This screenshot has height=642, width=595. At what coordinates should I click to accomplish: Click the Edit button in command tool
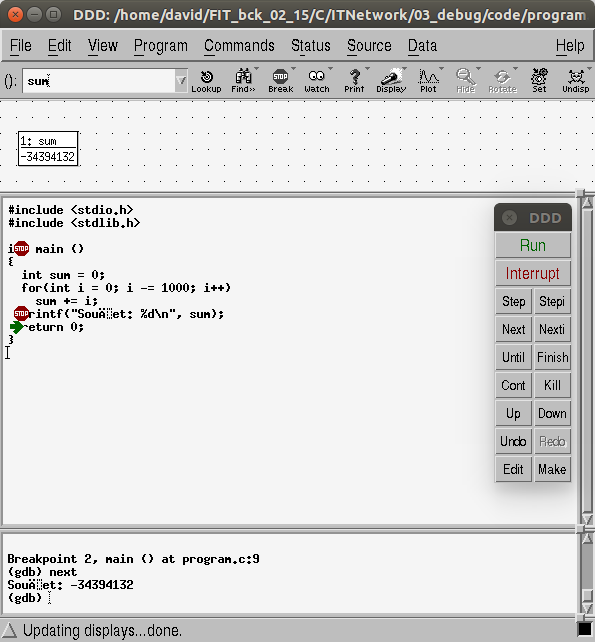click(514, 469)
